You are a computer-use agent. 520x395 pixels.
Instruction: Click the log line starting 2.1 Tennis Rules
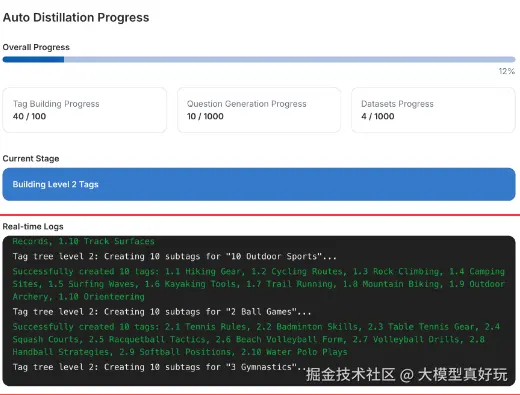(256, 327)
